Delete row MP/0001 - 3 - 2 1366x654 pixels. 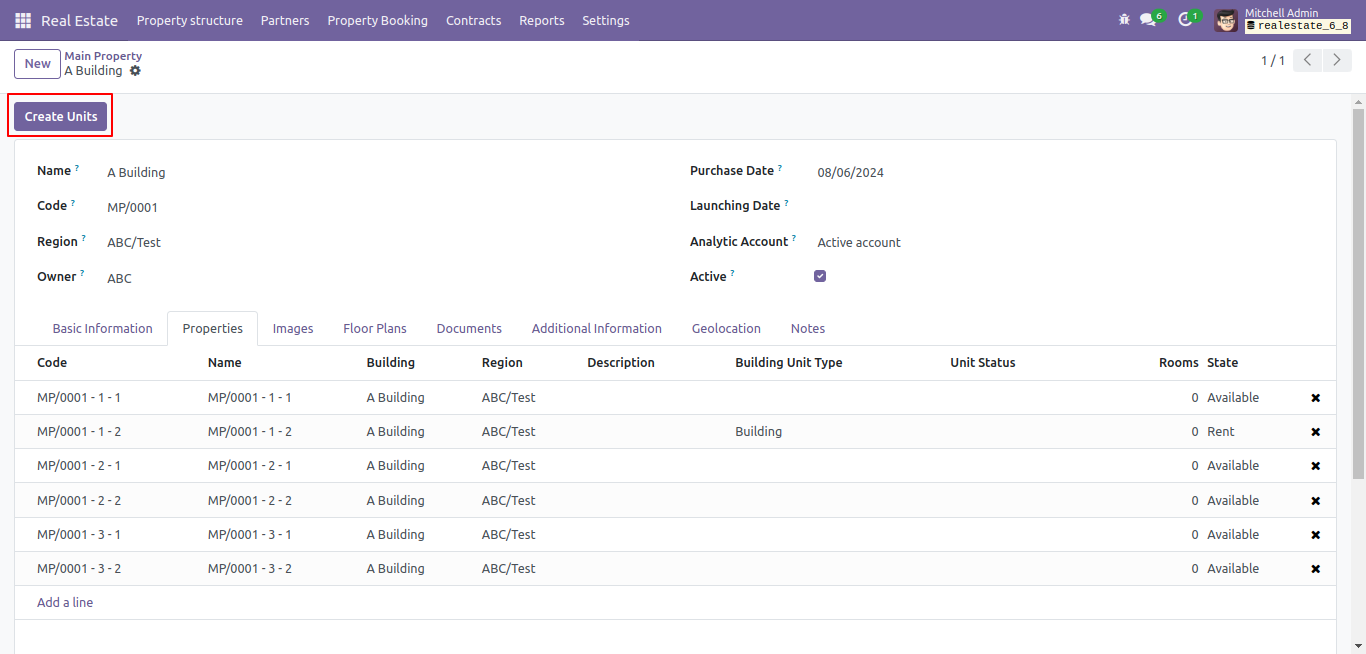coord(1316,569)
